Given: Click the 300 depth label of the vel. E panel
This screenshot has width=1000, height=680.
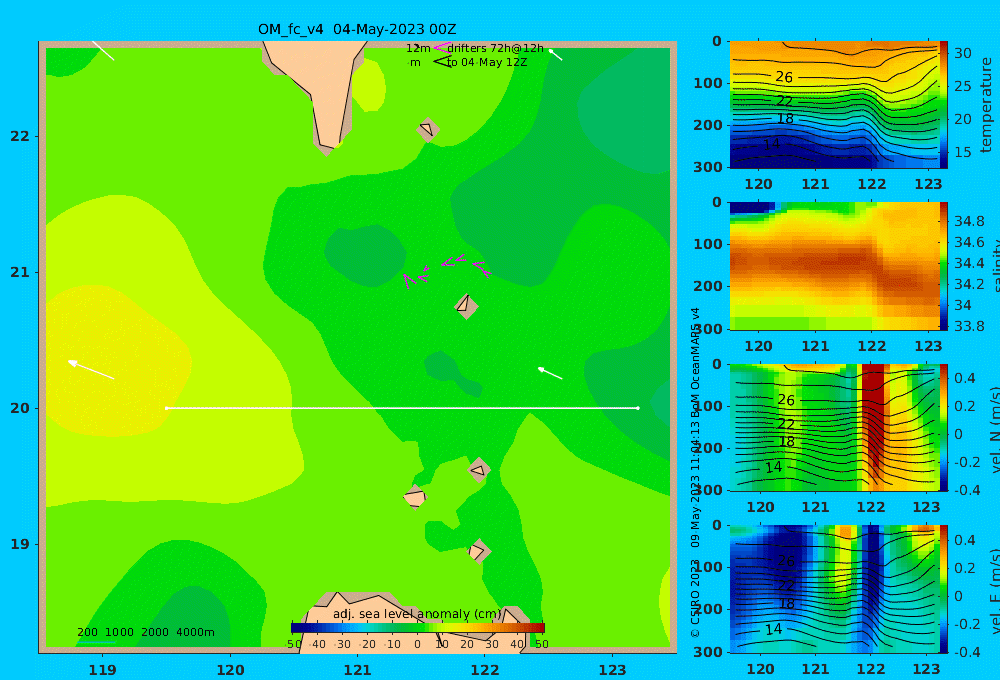Looking at the screenshot, I should [x=708, y=651].
